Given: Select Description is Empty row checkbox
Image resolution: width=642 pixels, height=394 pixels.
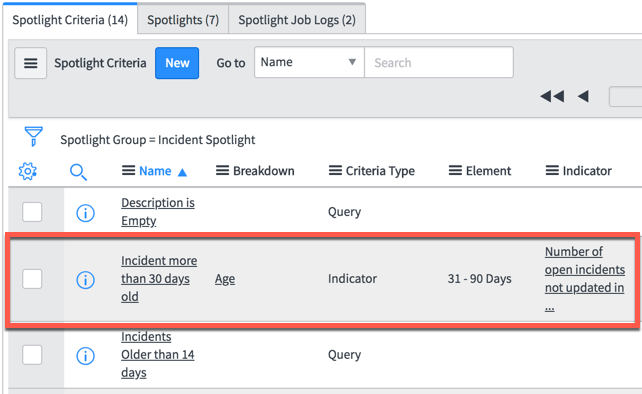Looking at the screenshot, I should click(x=32, y=212).
